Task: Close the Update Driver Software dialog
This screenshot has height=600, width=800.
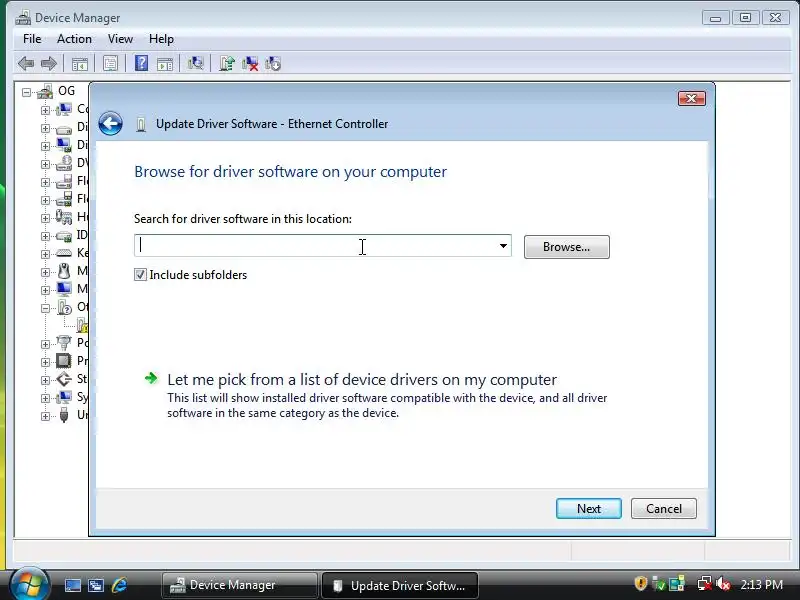Action: tap(692, 98)
